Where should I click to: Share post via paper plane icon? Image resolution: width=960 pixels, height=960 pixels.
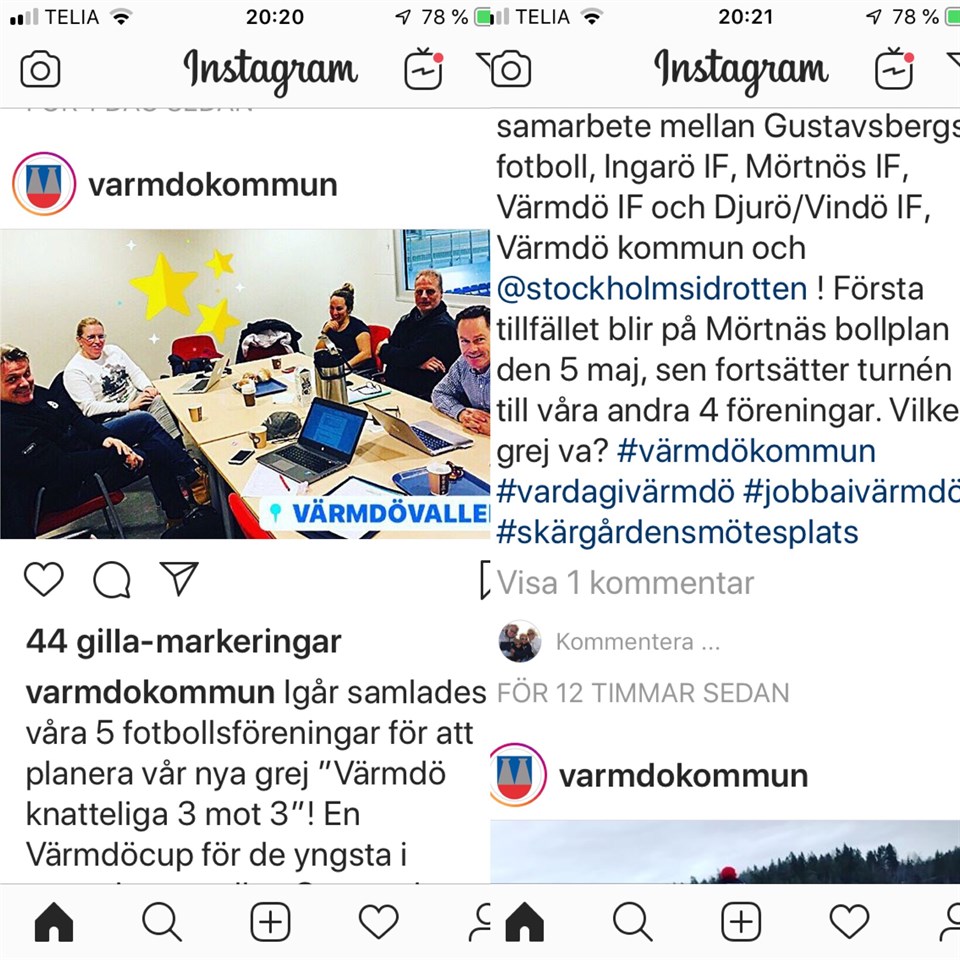click(x=179, y=578)
